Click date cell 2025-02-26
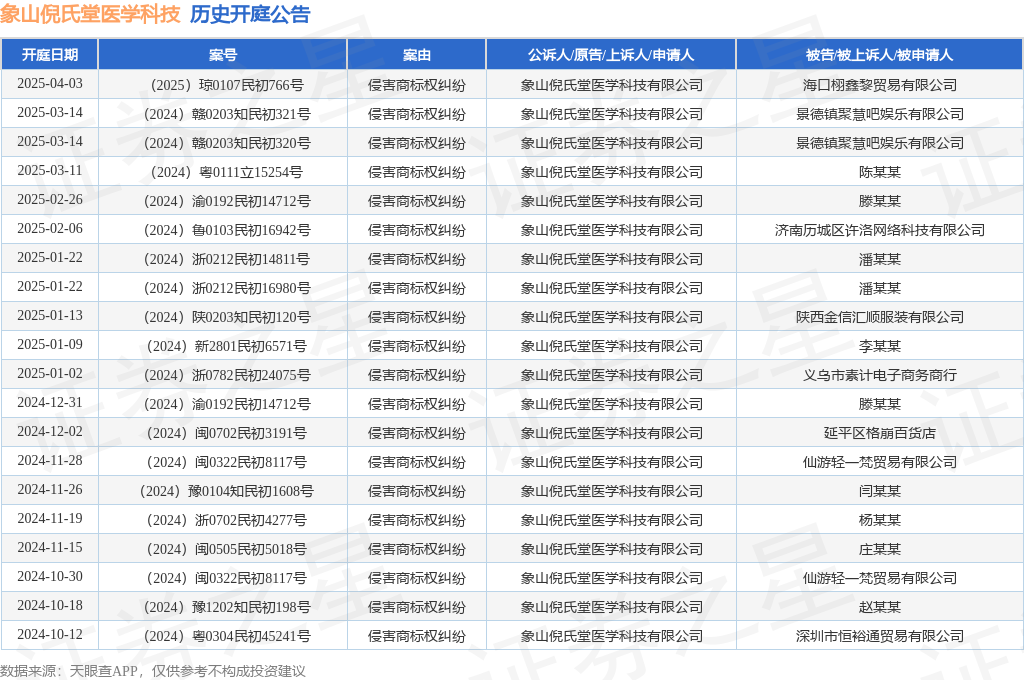The width and height of the screenshot is (1024, 680). tap(50, 199)
